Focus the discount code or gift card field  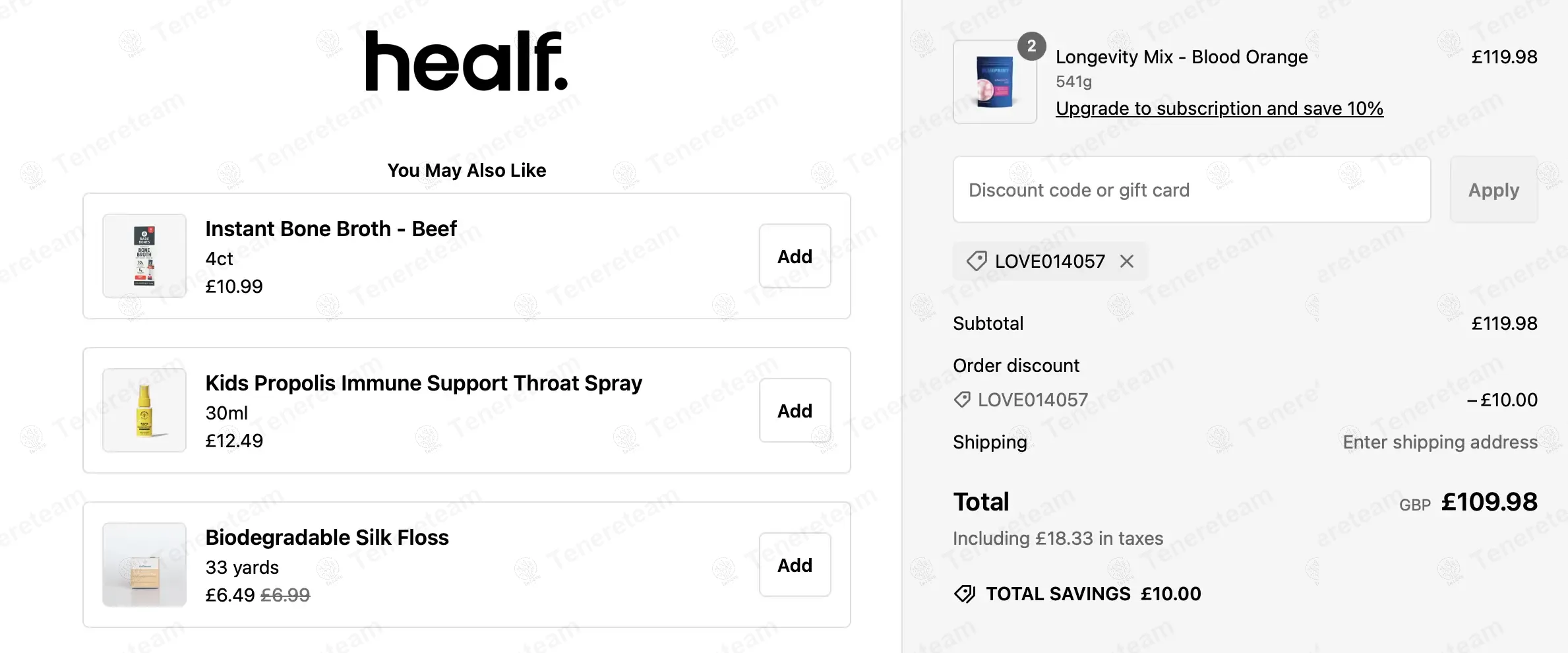tap(1191, 190)
